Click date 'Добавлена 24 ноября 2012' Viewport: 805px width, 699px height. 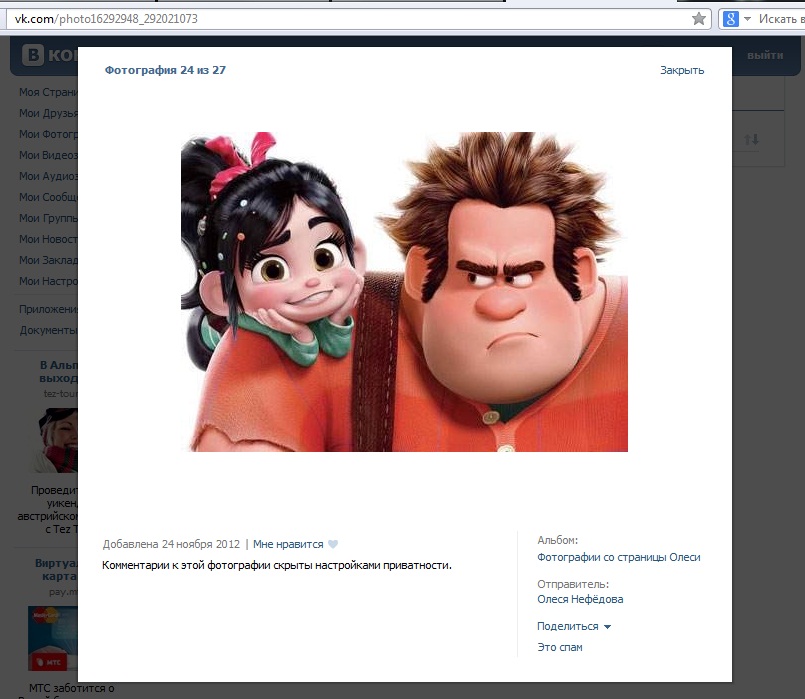pyautogui.click(x=171, y=544)
